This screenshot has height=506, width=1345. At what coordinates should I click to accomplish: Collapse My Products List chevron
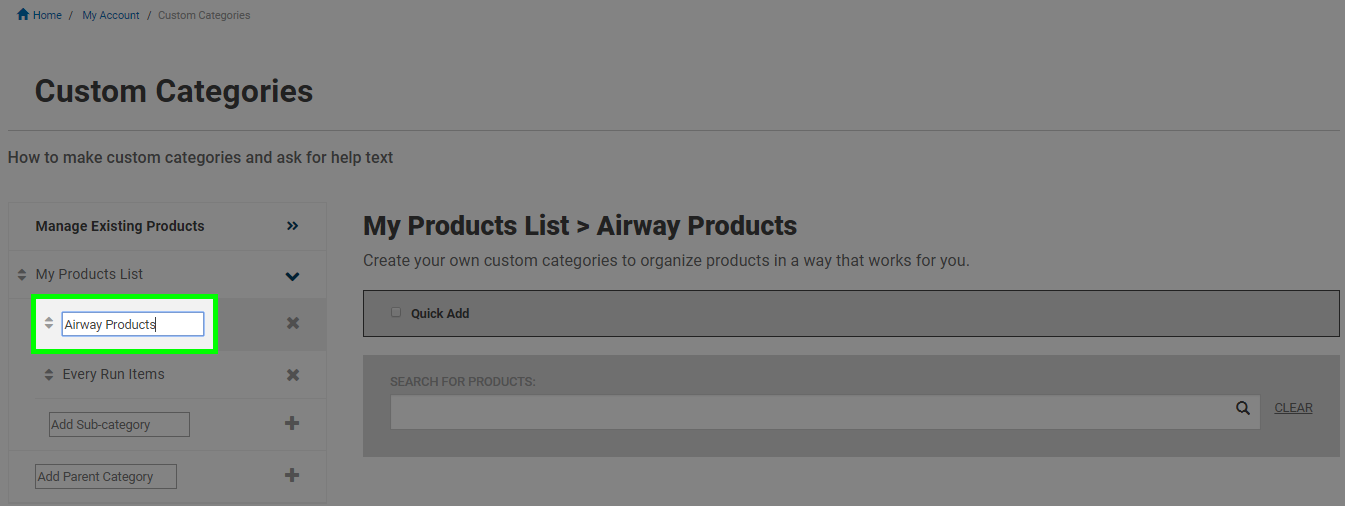point(292,276)
